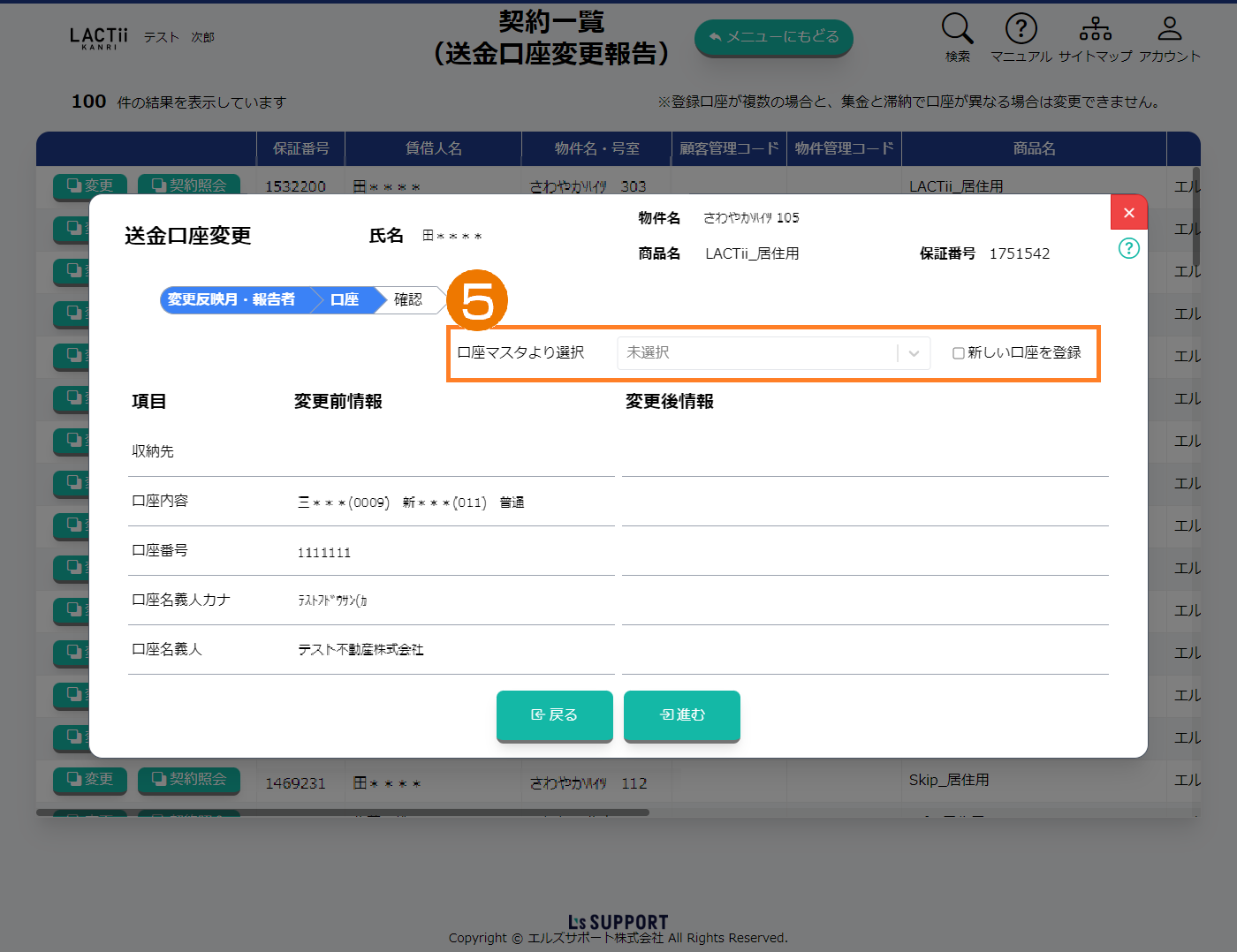Click the green question mark help icon

(1128, 248)
